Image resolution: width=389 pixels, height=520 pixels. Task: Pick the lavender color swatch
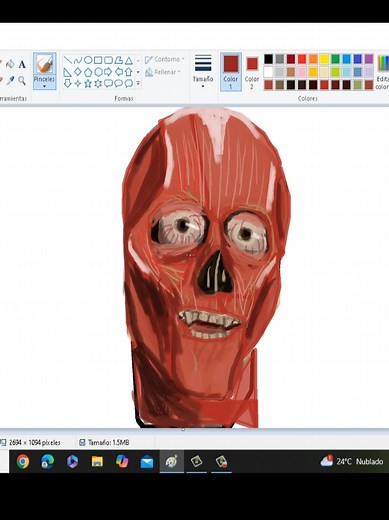point(369,72)
